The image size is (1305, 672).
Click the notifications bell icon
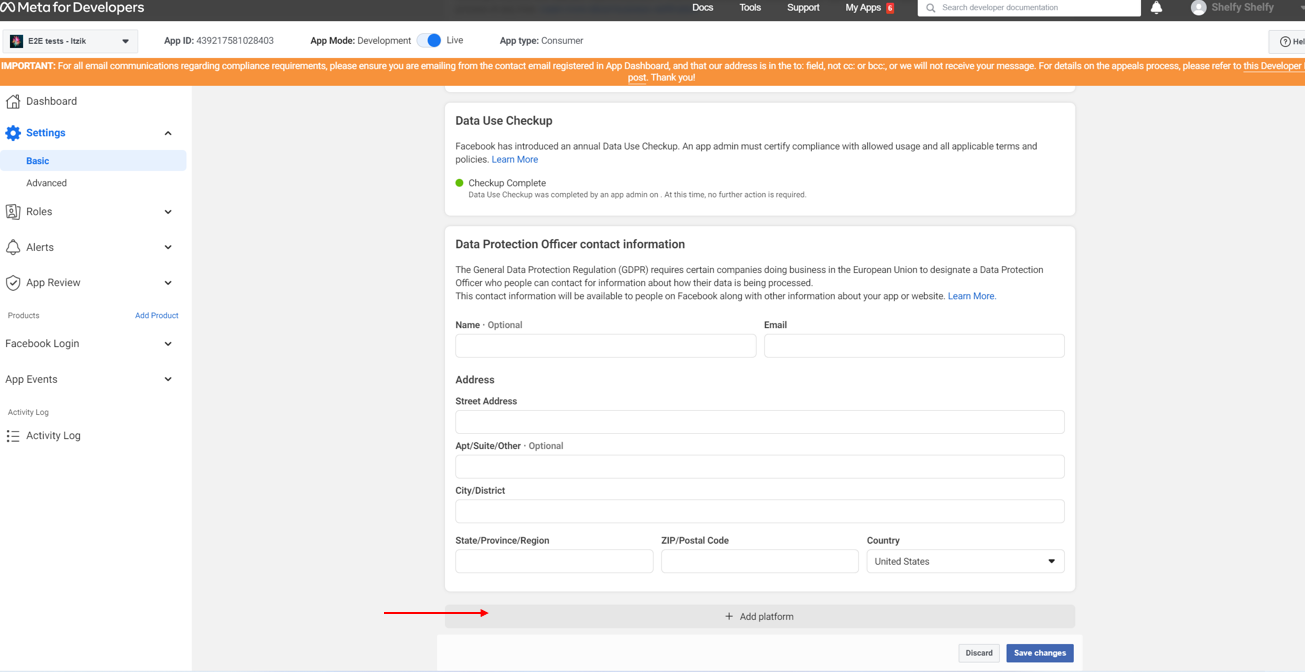(1156, 8)
